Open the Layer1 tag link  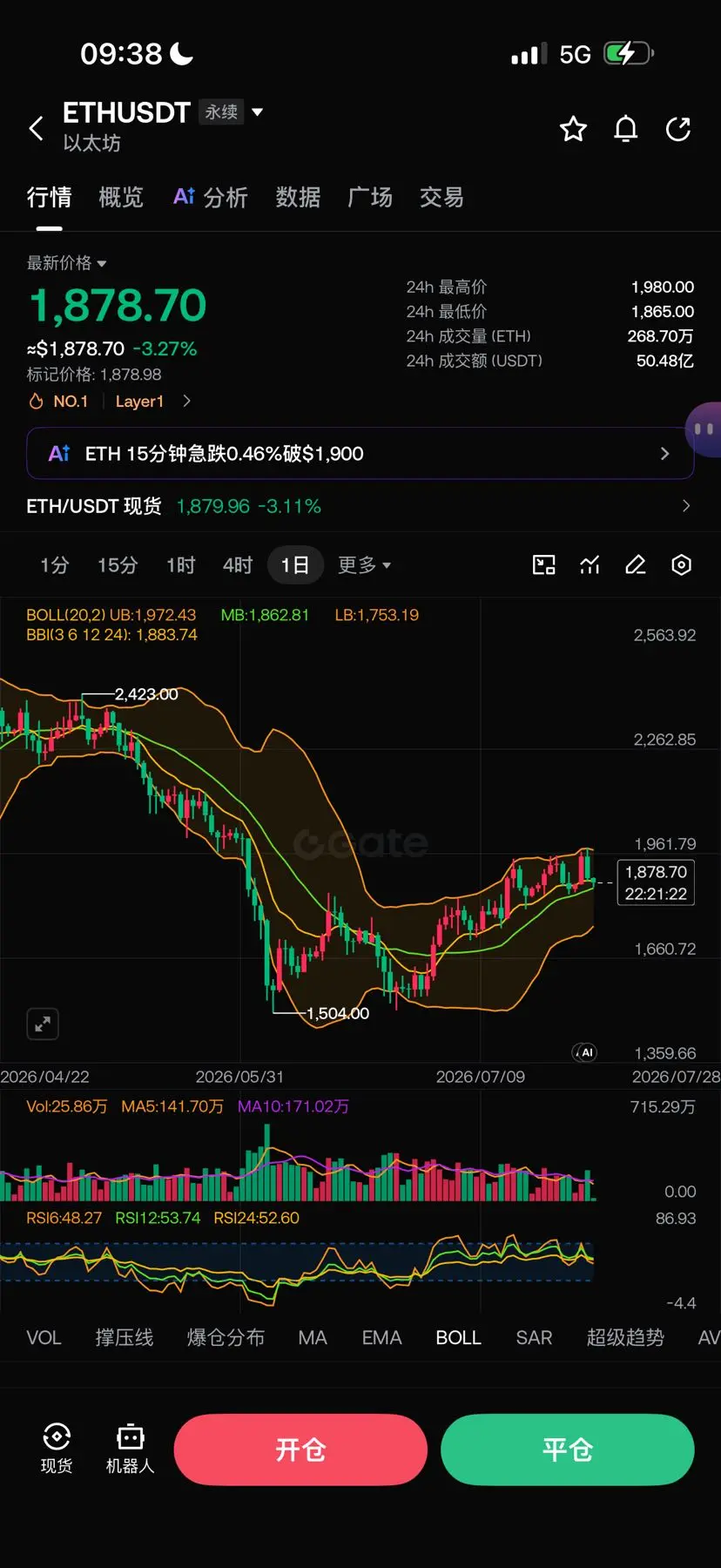[139, 402]
